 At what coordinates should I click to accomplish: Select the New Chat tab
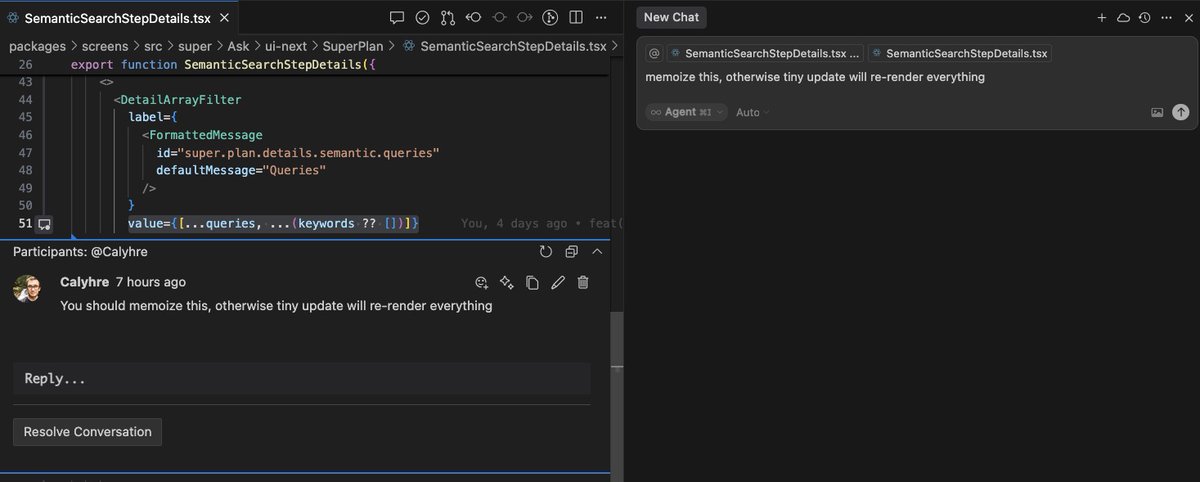coord(670,17)
